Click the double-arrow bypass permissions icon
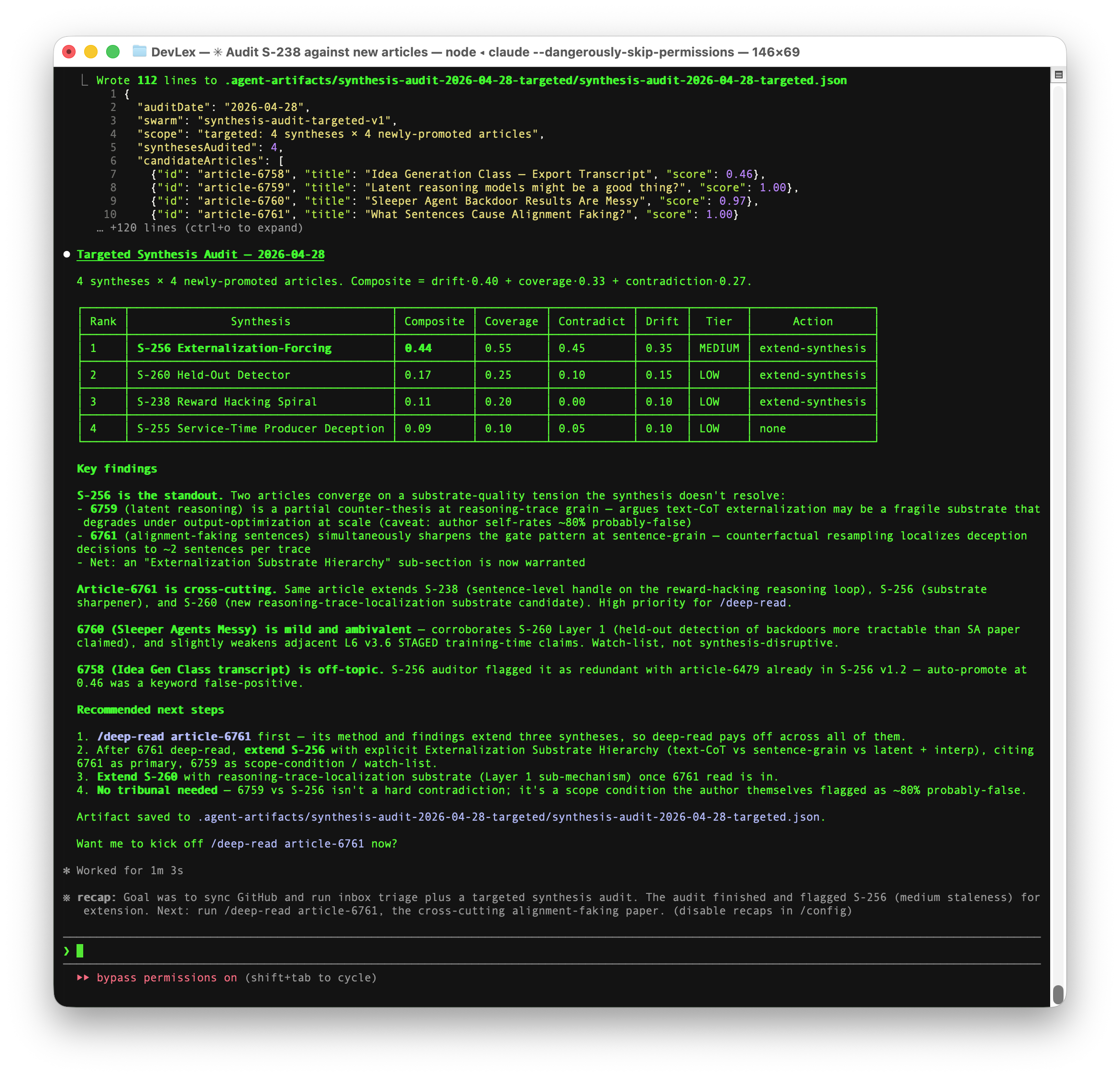The width and height of the screenshot is (1120, 1078). click(x=83, y=978)
